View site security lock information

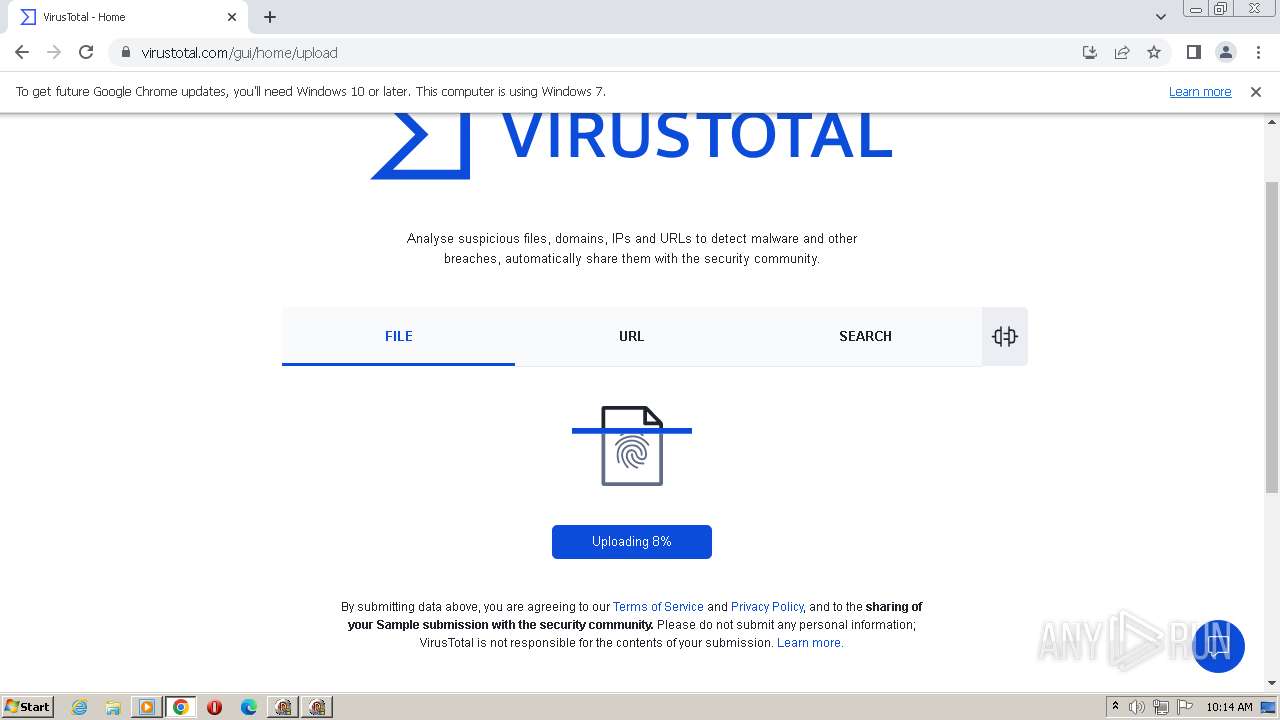point(125,52)
